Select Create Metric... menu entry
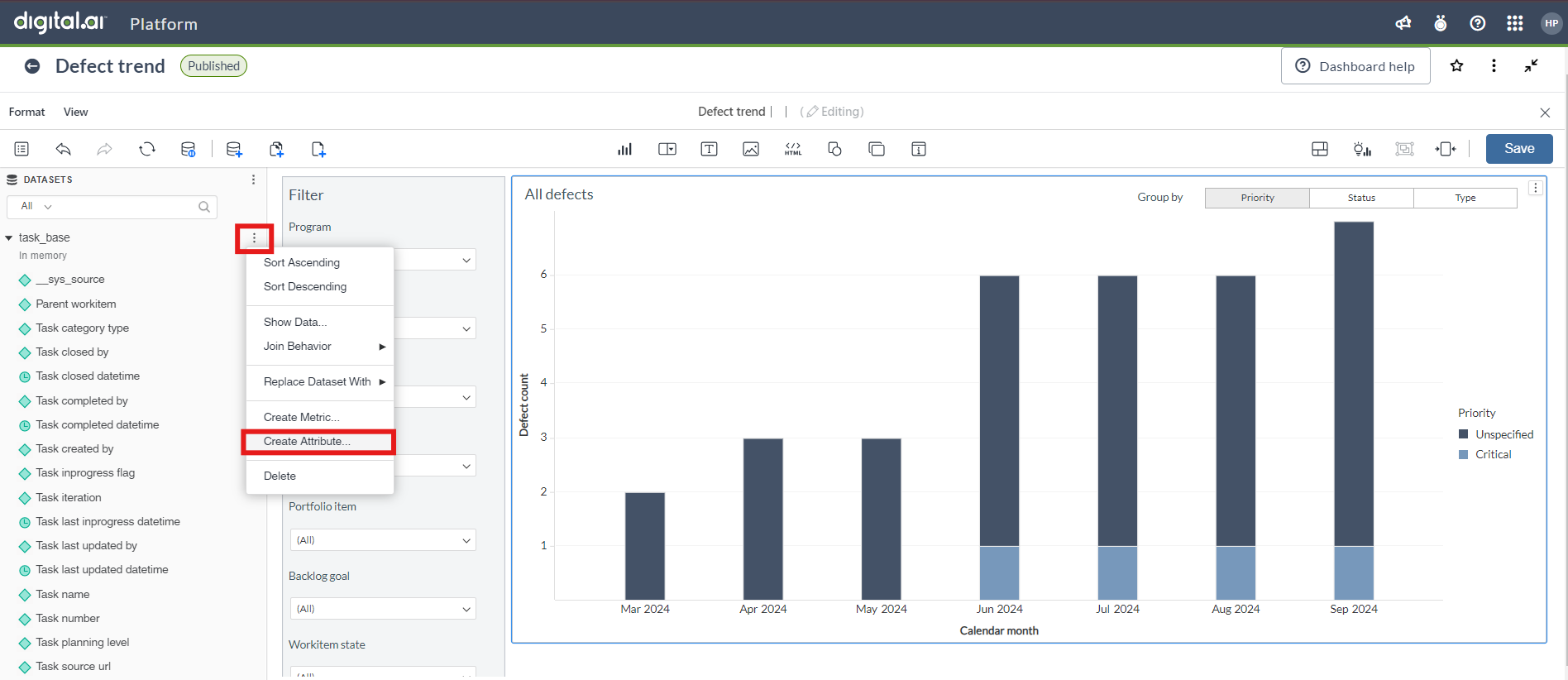Image resolution: width=1568 pixels, height=680 pixels. tap(320, 417)
